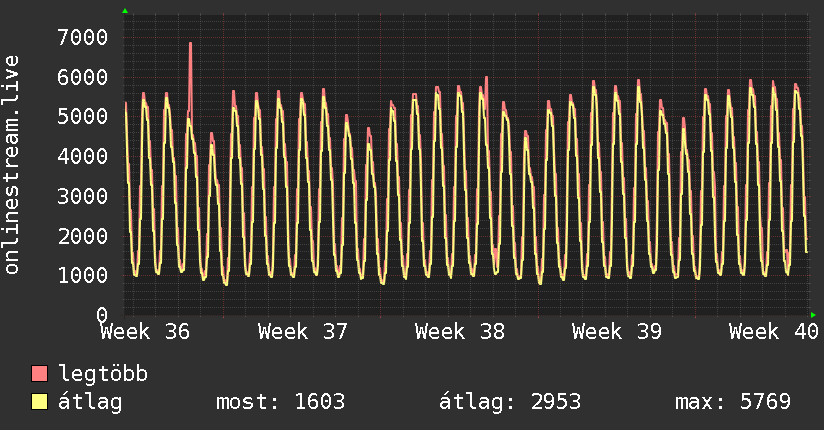Image resolution: width=824 pixels, height=430 pixels.
Task: Click the 'Week 36' axis label
Action: pos(145,332)
